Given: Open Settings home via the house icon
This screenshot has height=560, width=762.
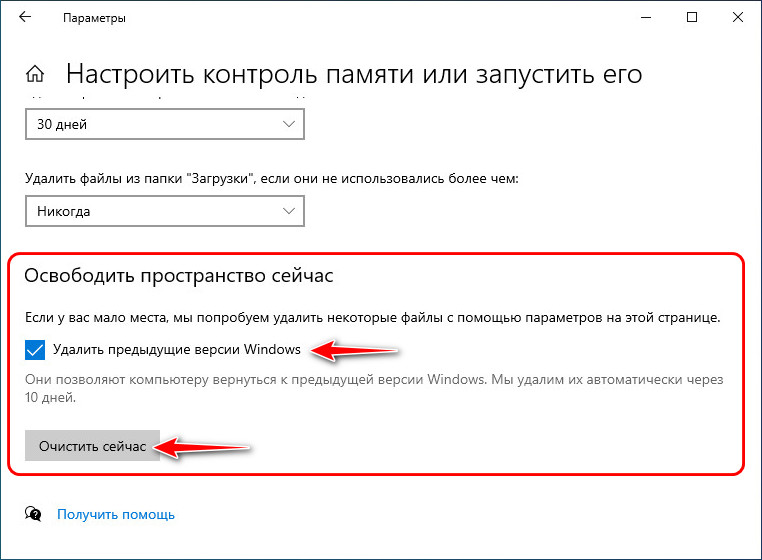Looking at the screenshot, I should [35, 74].
